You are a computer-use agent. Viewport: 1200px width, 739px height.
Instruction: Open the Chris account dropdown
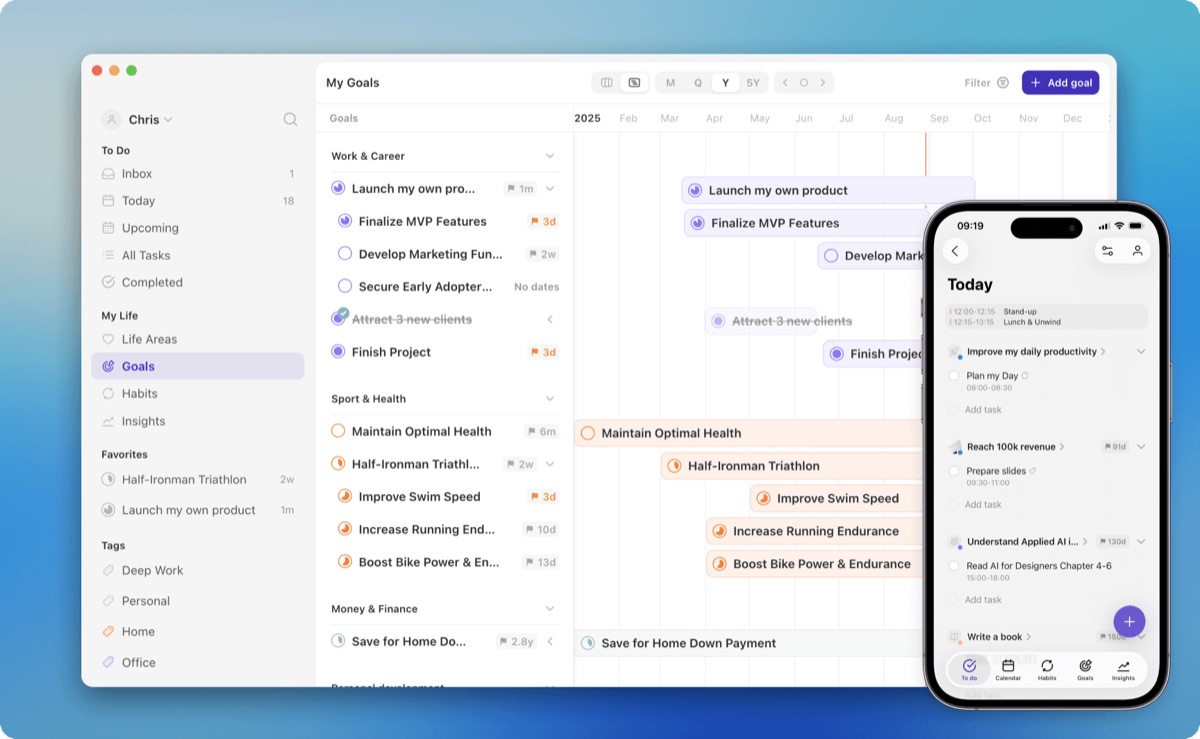[137, 119]
